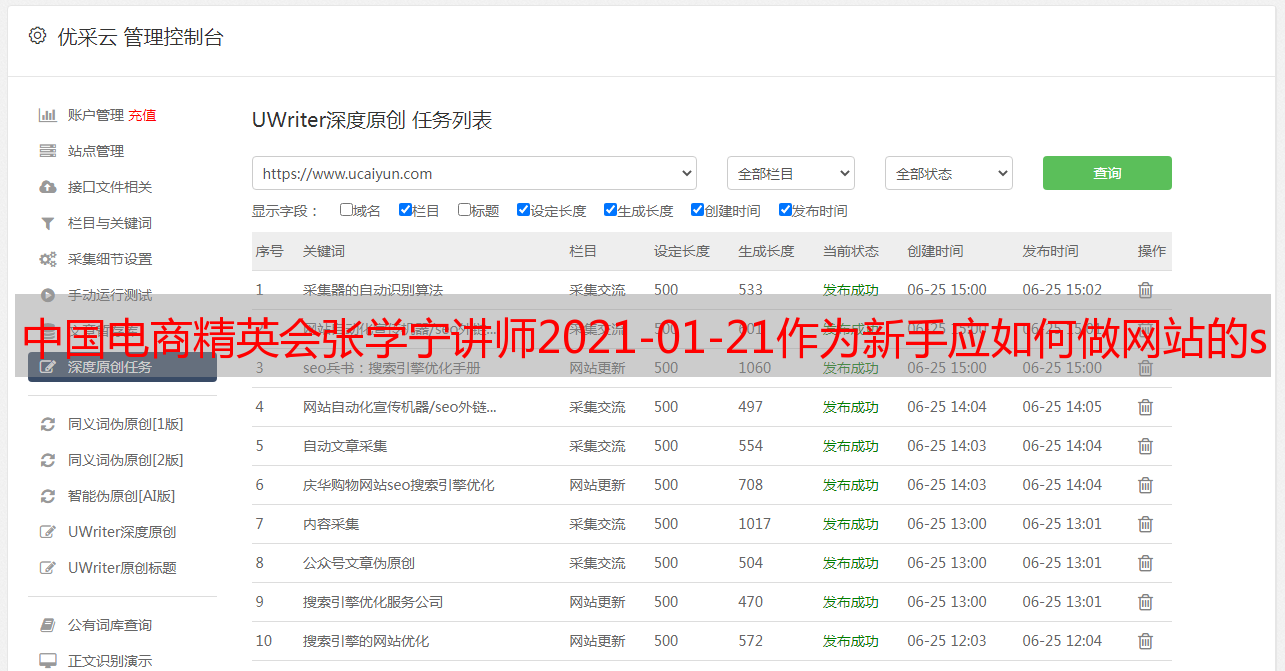Screen dimensions: 1285x671
Task: Uncheck the 设定长度 display field checkbox
Action: 523,210
